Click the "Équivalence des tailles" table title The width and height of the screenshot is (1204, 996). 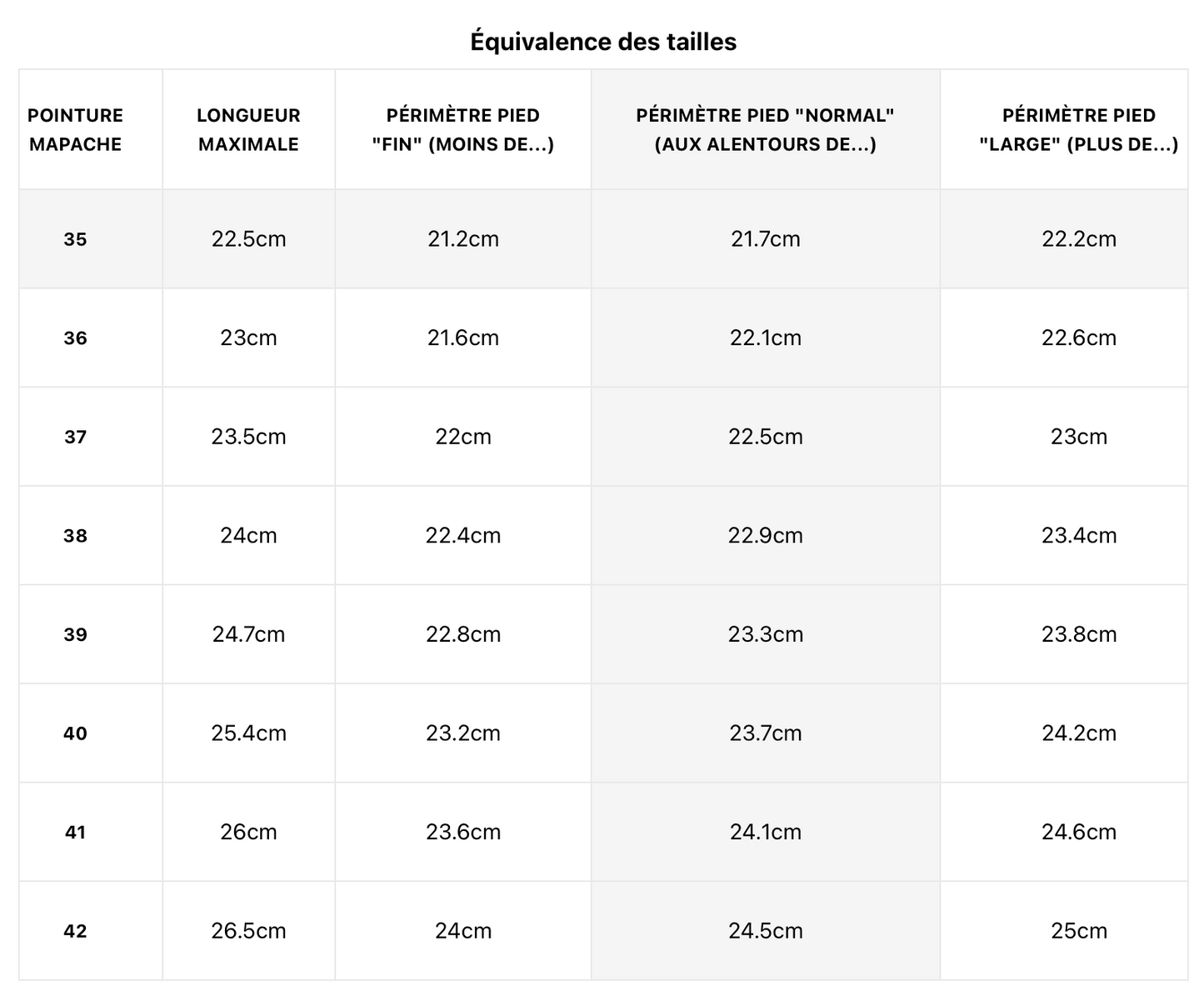(x=602, y=42)
